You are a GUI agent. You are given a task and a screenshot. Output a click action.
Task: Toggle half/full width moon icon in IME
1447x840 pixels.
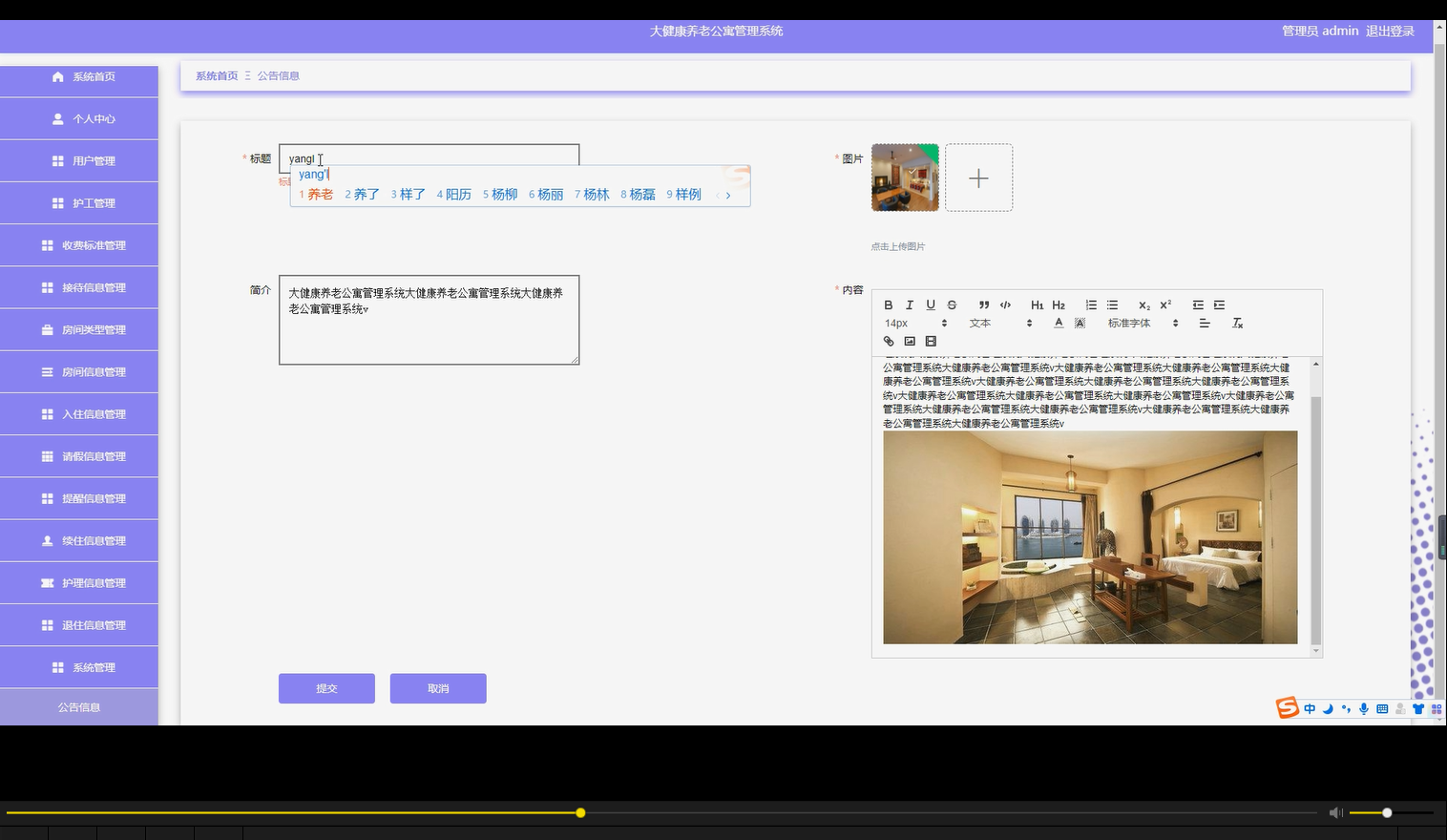(1328, 708)
